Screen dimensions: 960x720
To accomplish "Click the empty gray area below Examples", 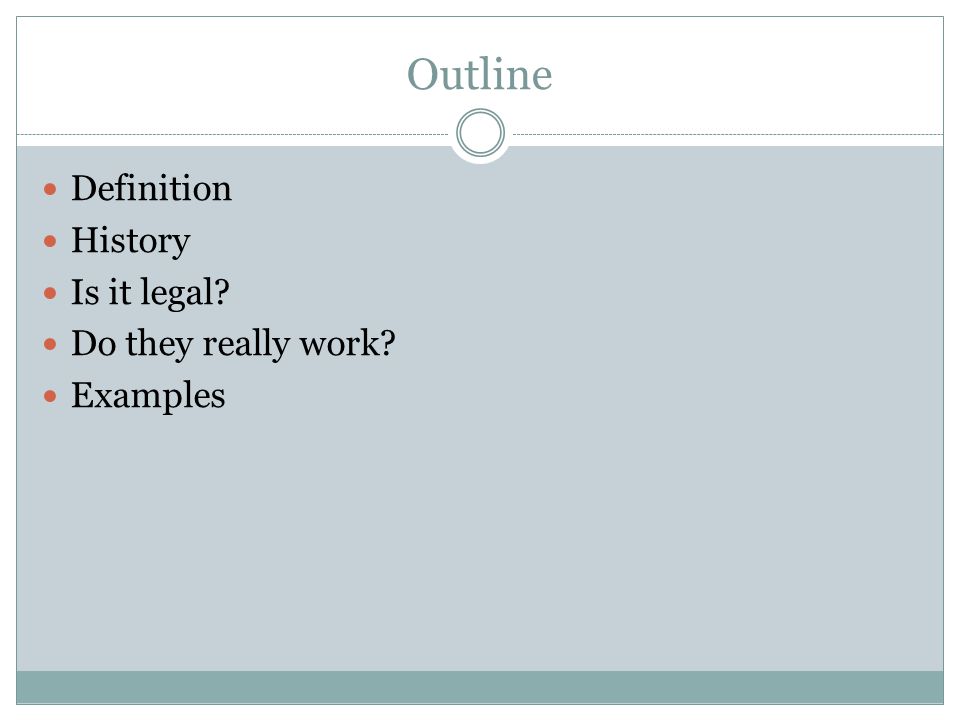I will pyautogui.click(x=480, y=539).
